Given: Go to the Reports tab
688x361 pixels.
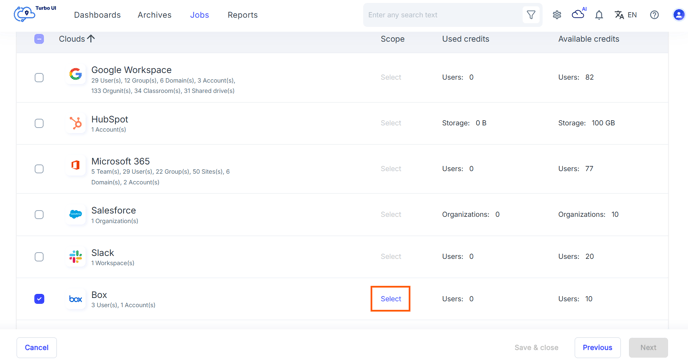Looking at the screenshot, I should (x=242, y=15).
